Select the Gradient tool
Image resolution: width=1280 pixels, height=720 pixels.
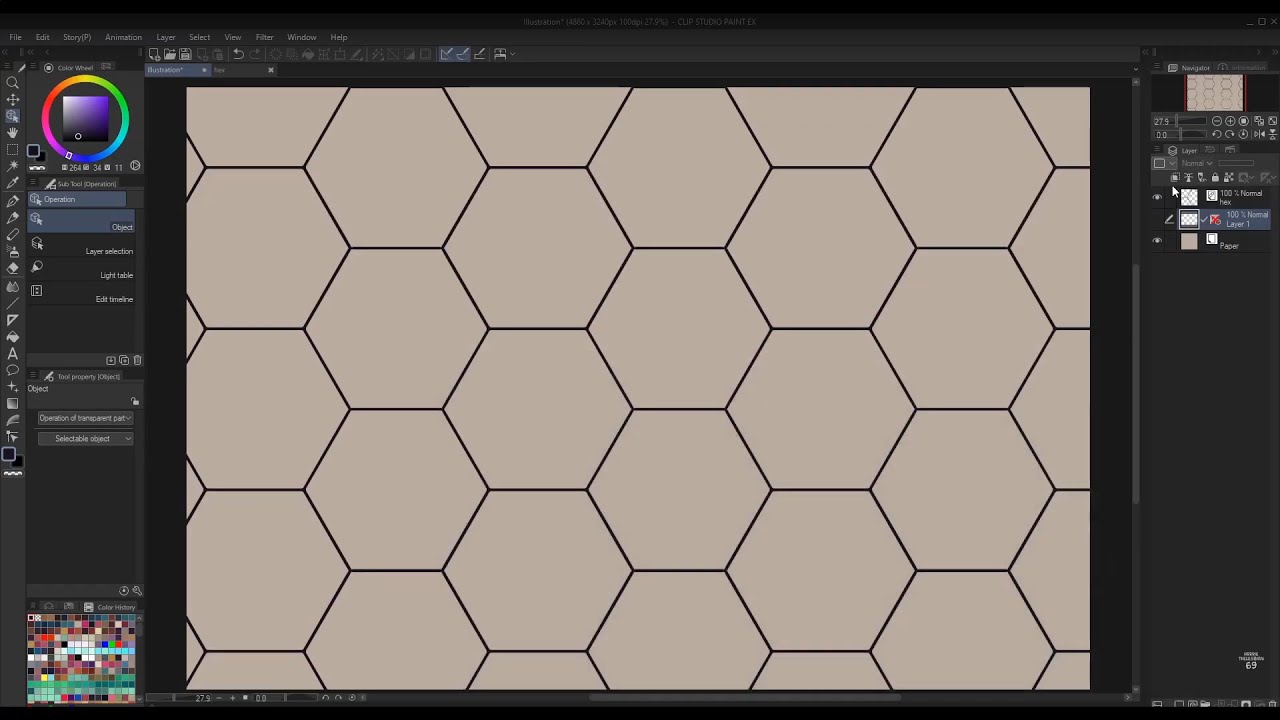click(x=12, y=404)
